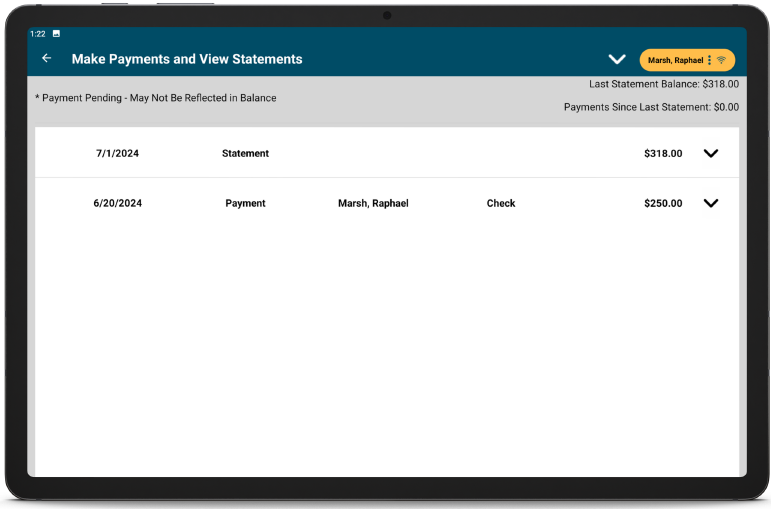Tap the Check payment method text
This screenshot has width=771, height=509.
pyautogui.click(x=501, y=203)
